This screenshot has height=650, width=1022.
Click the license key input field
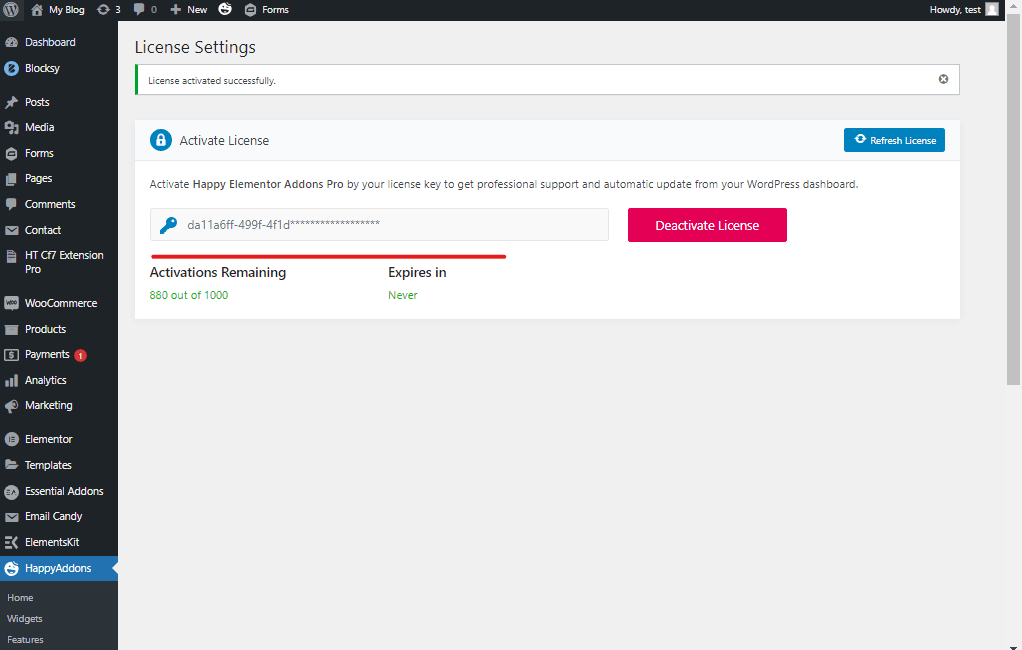(379, 224)
